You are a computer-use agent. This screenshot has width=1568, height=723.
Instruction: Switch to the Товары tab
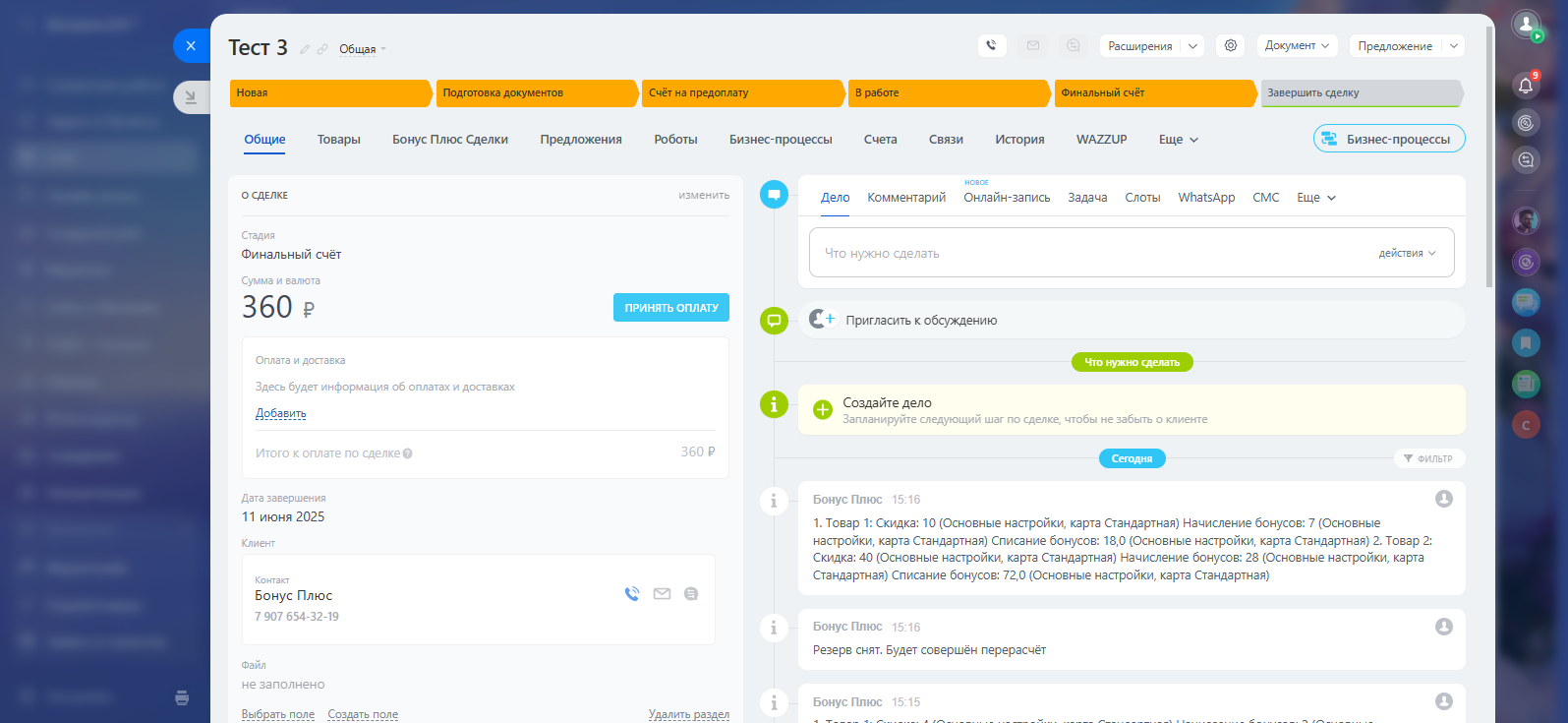click(338, 140)
